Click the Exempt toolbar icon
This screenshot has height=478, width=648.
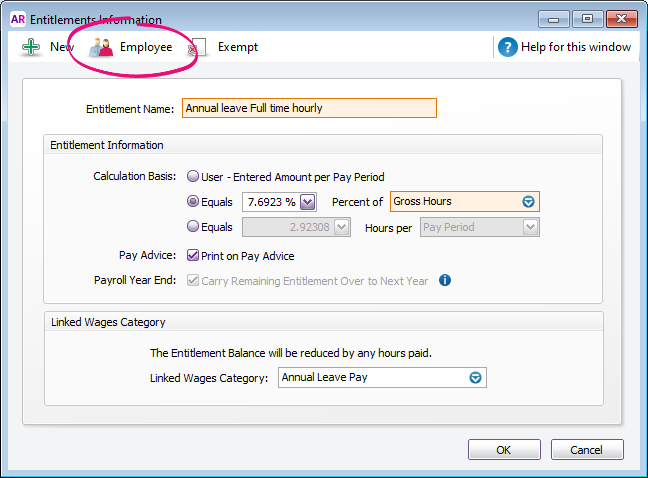(198, 47)
